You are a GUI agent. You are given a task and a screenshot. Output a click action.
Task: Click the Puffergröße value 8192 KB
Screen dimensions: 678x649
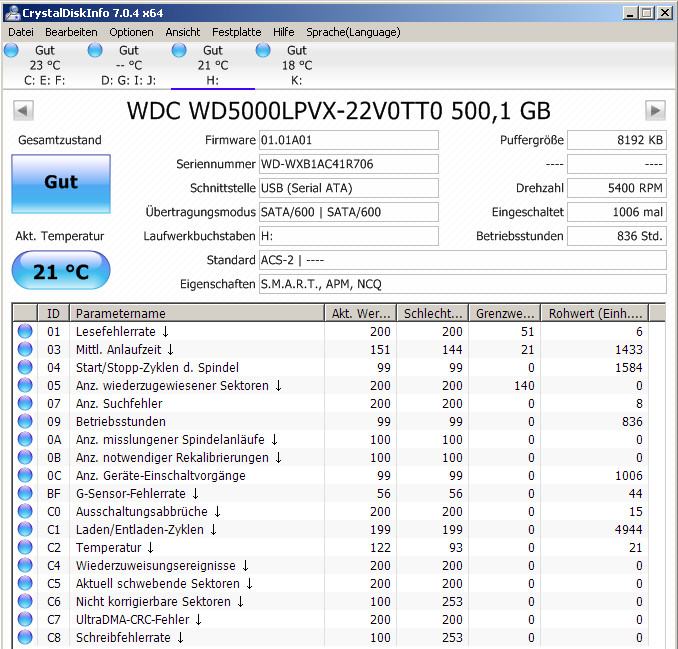pyautogui.click(x=617, y=140)
